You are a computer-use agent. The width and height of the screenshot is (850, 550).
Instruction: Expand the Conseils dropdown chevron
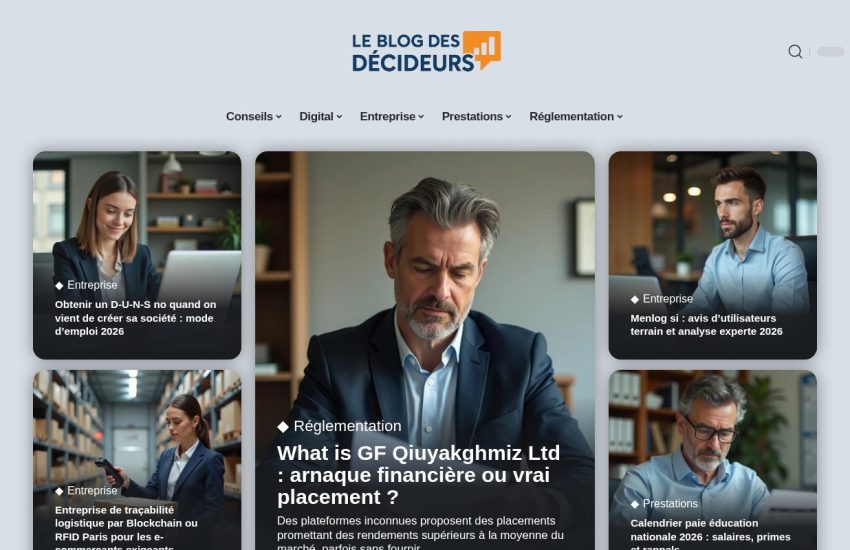tap(279, 117)
